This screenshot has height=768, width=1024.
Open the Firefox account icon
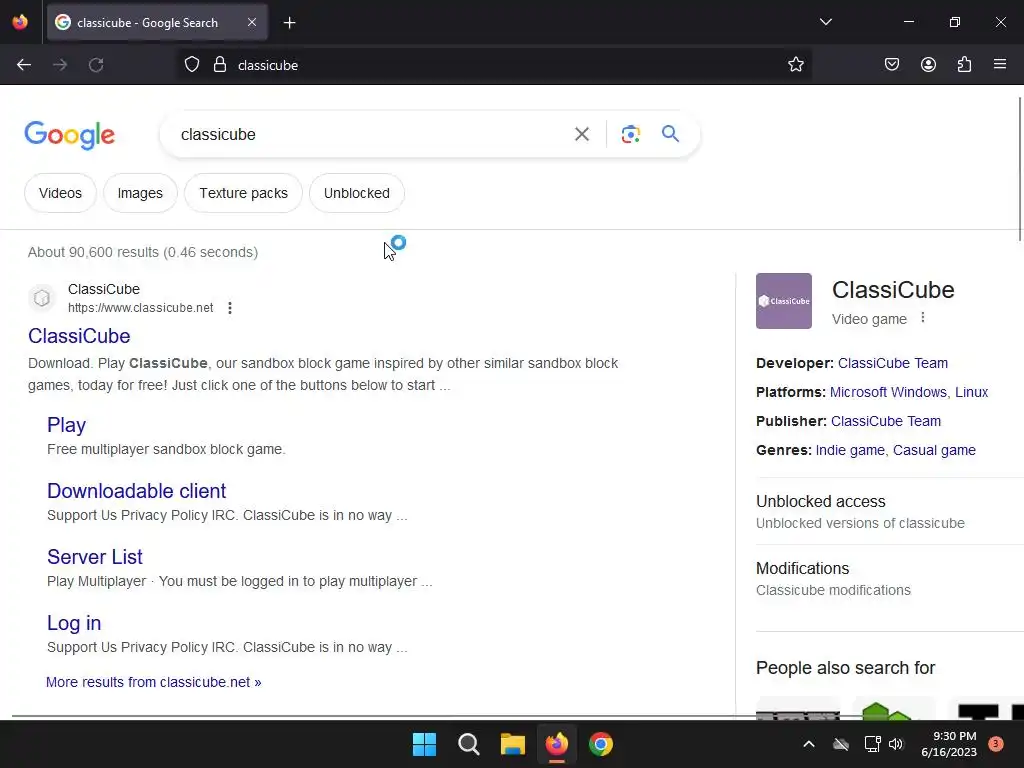[928, 65]
